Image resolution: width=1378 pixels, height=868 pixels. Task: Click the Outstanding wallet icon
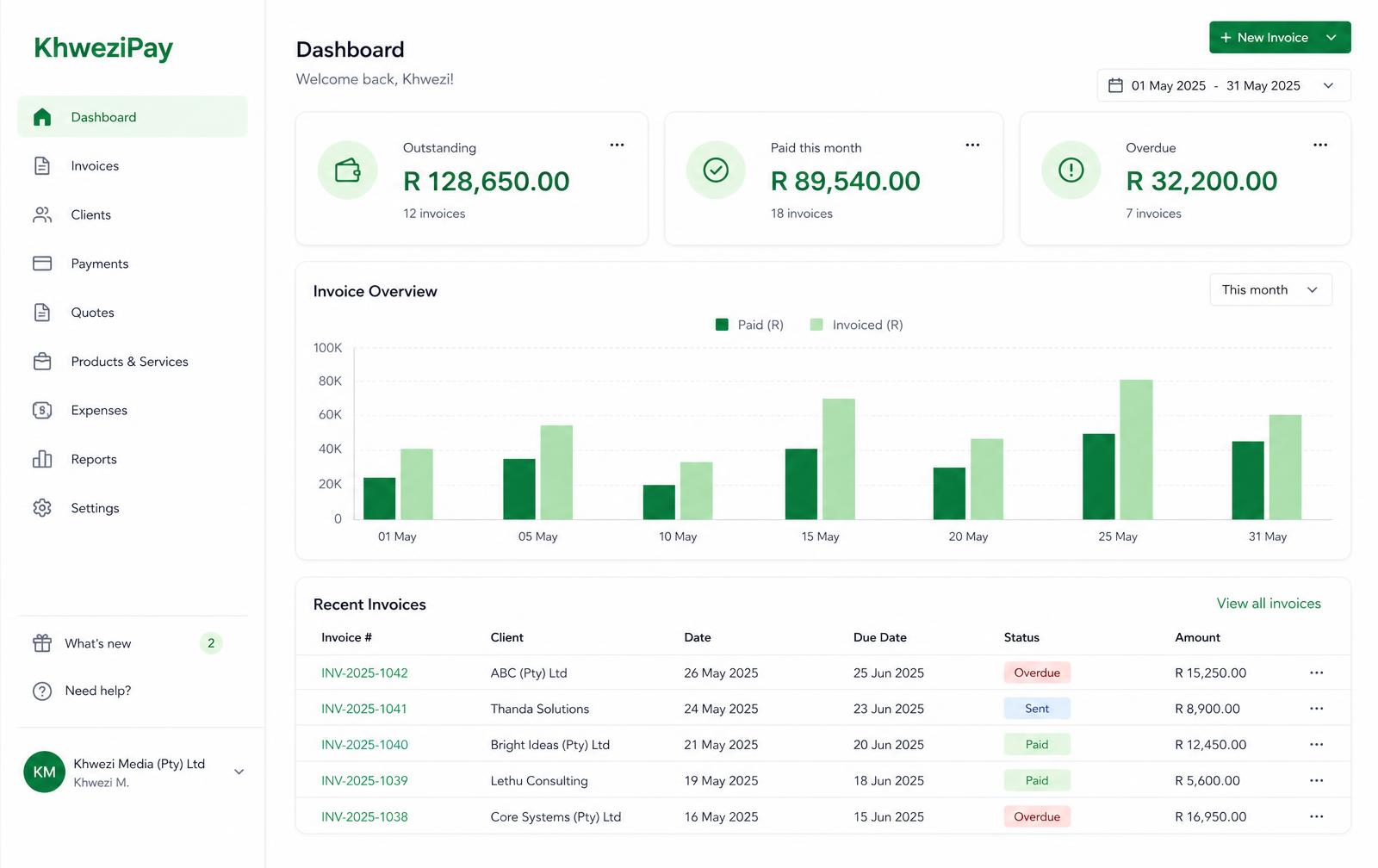point(348,170)
